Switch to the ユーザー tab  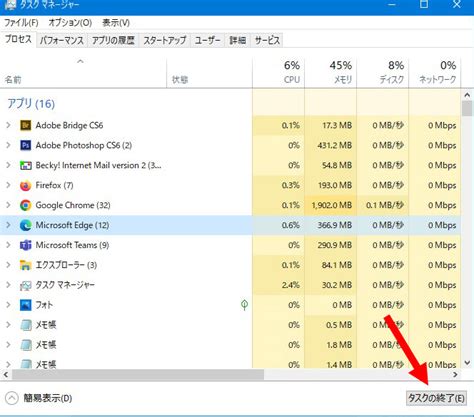207,41
